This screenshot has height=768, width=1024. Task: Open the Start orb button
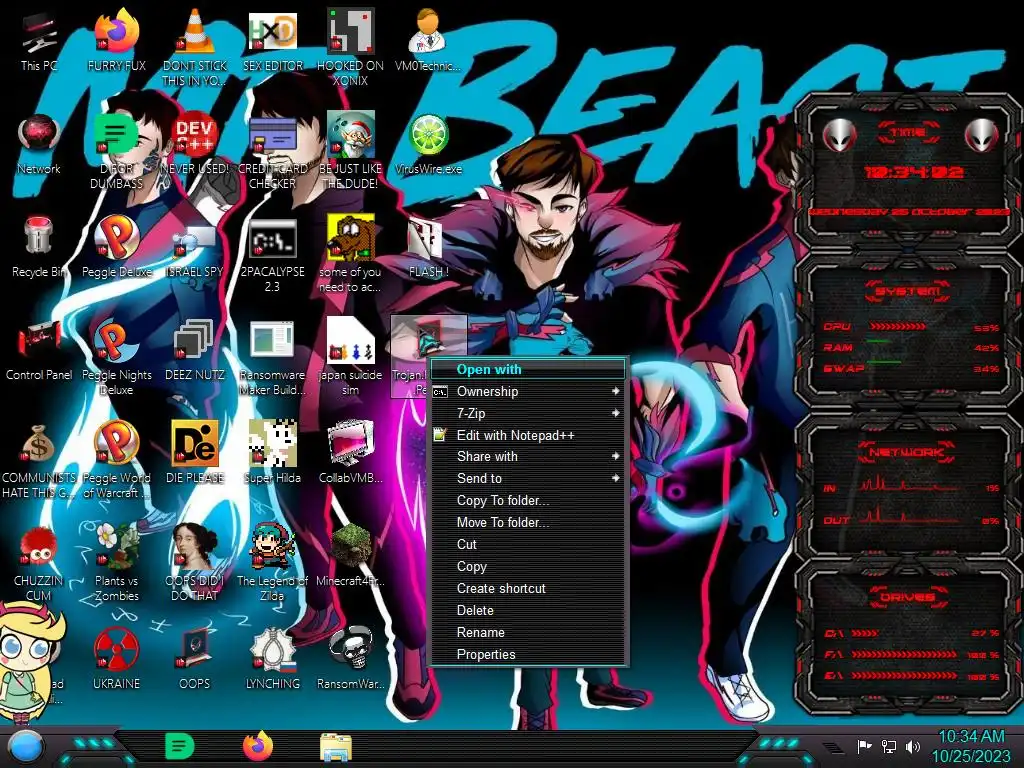tap(25, 747)
